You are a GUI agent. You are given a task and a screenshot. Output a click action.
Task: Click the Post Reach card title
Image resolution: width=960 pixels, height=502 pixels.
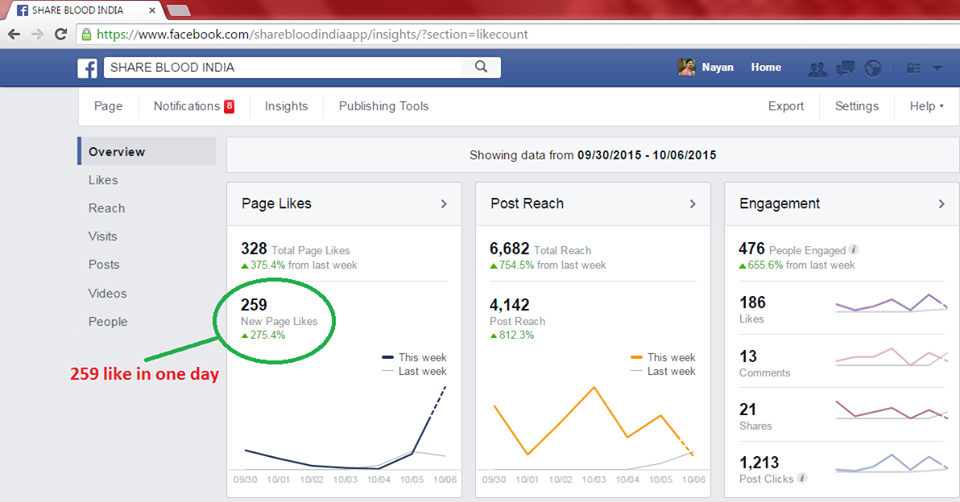click(x=527, y=204)
